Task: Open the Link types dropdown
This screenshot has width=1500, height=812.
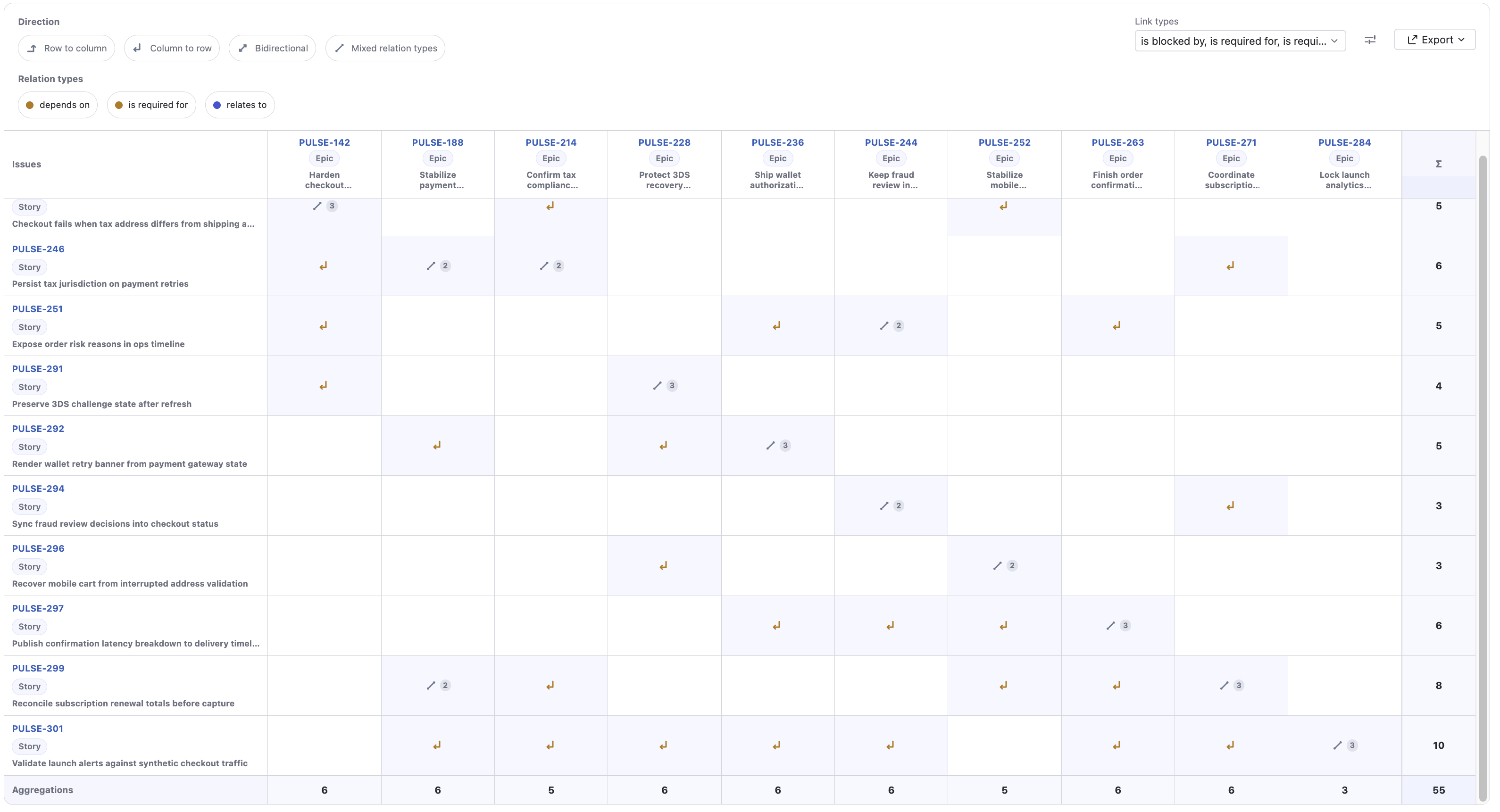Action: coord(1240,41)
